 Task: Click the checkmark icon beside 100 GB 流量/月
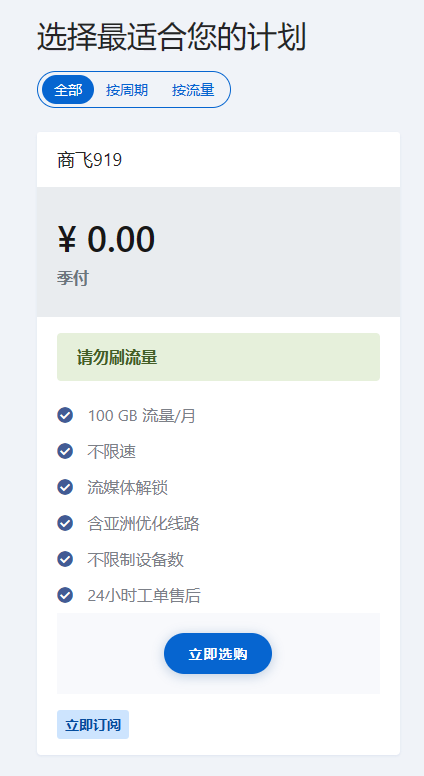coord(65,415)
